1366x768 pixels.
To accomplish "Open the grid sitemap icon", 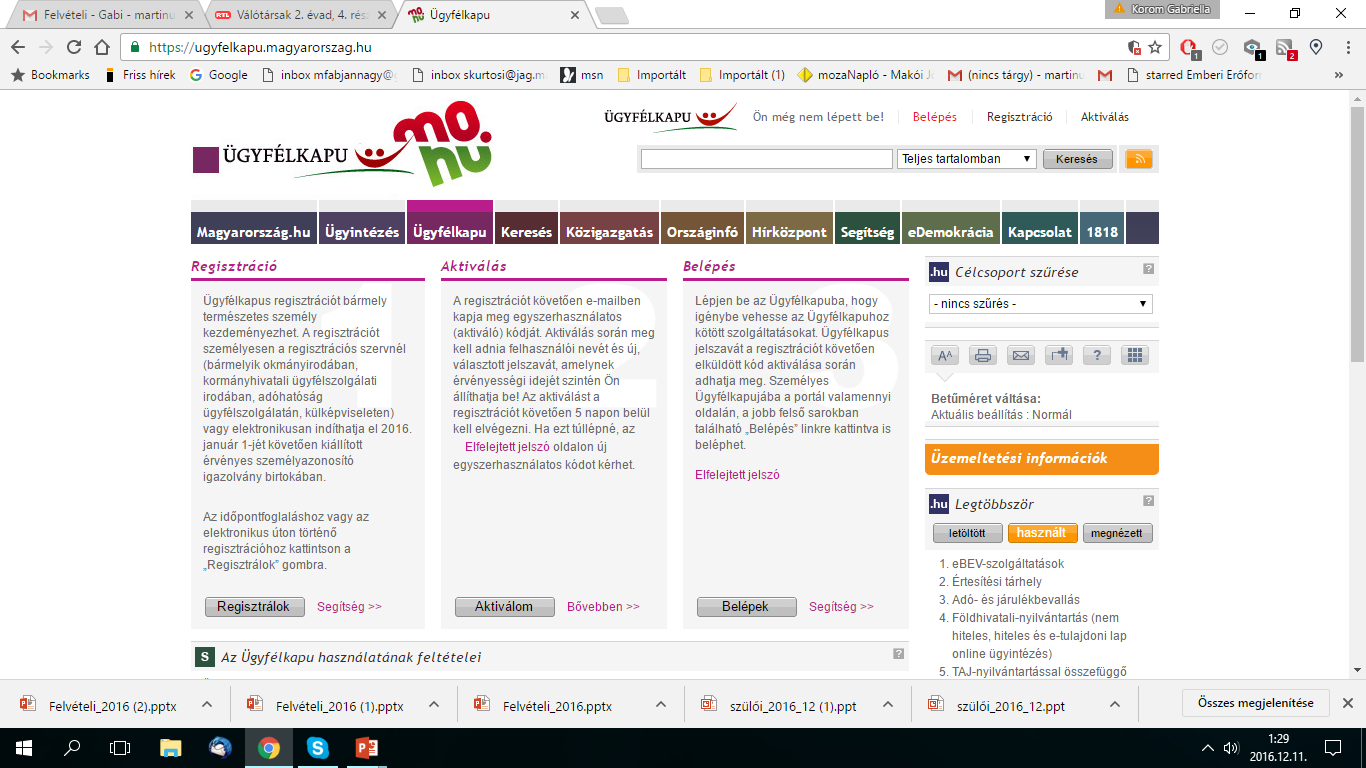I will [1135, 355].
